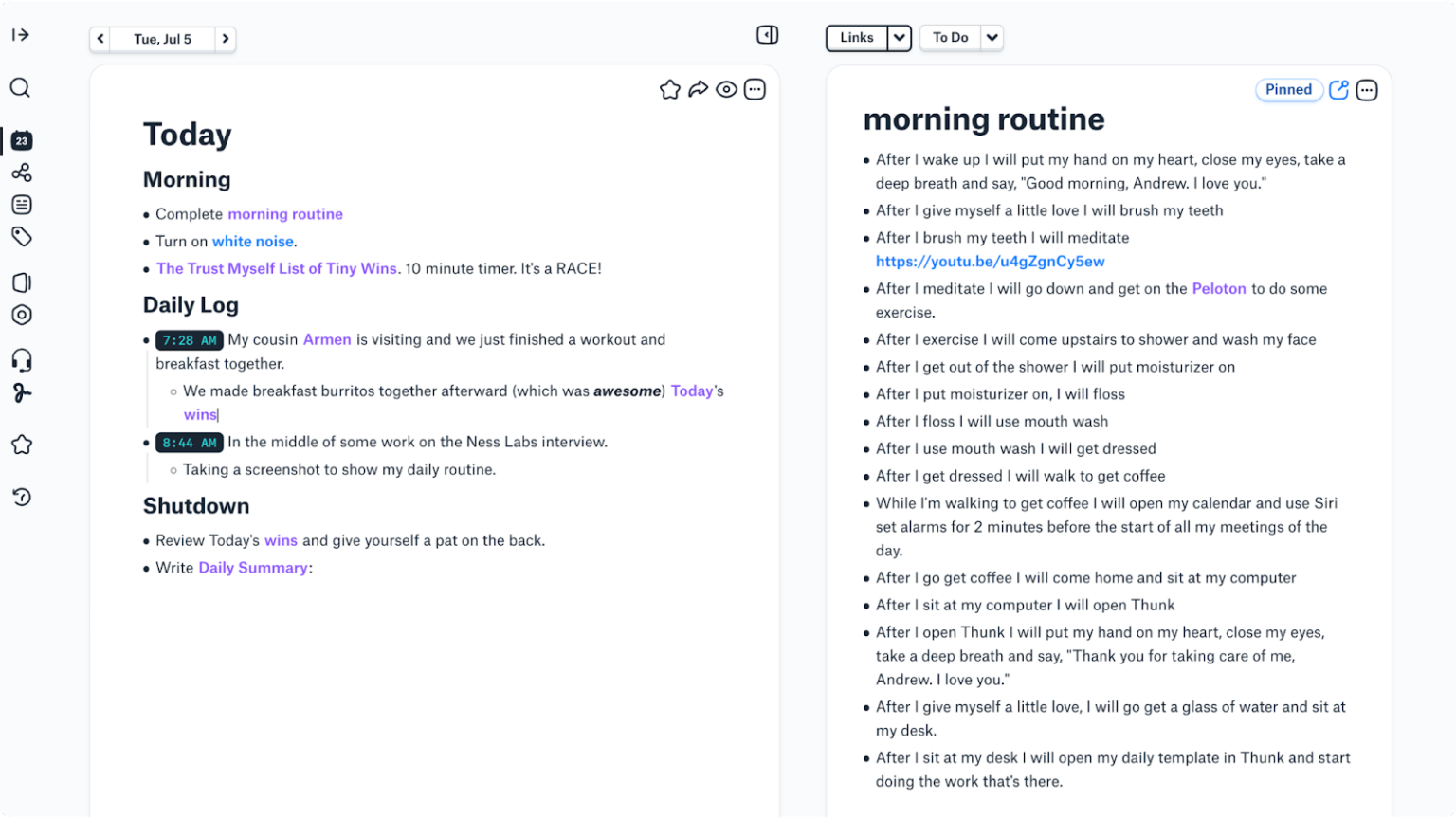This screenshot has width=1456, height=818.
Task: Toggle read-only preview with the eye icon
Action: click(726, 88)
